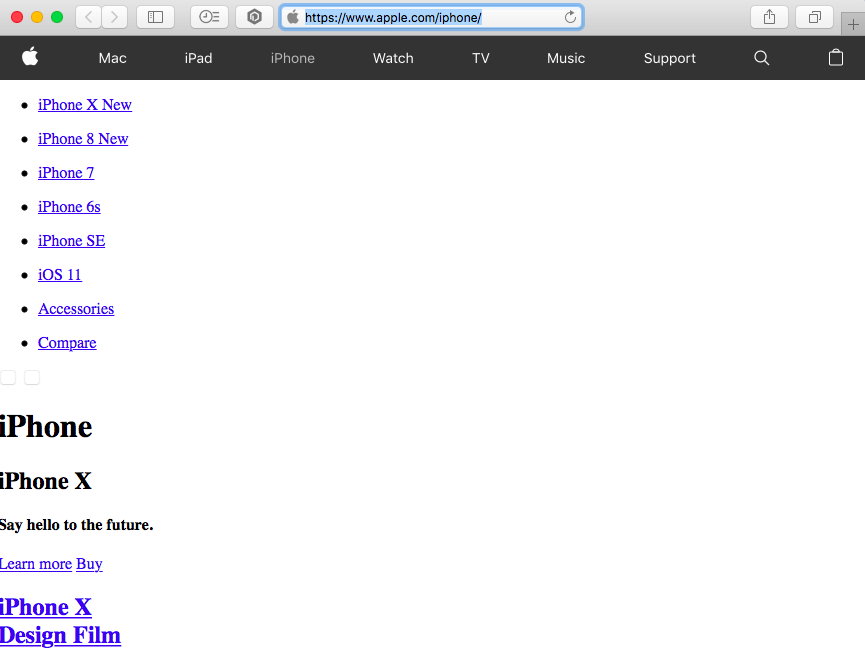Screen dimensions: 865x658
Task: Click the Learn more link
Action: coord(36,564)
